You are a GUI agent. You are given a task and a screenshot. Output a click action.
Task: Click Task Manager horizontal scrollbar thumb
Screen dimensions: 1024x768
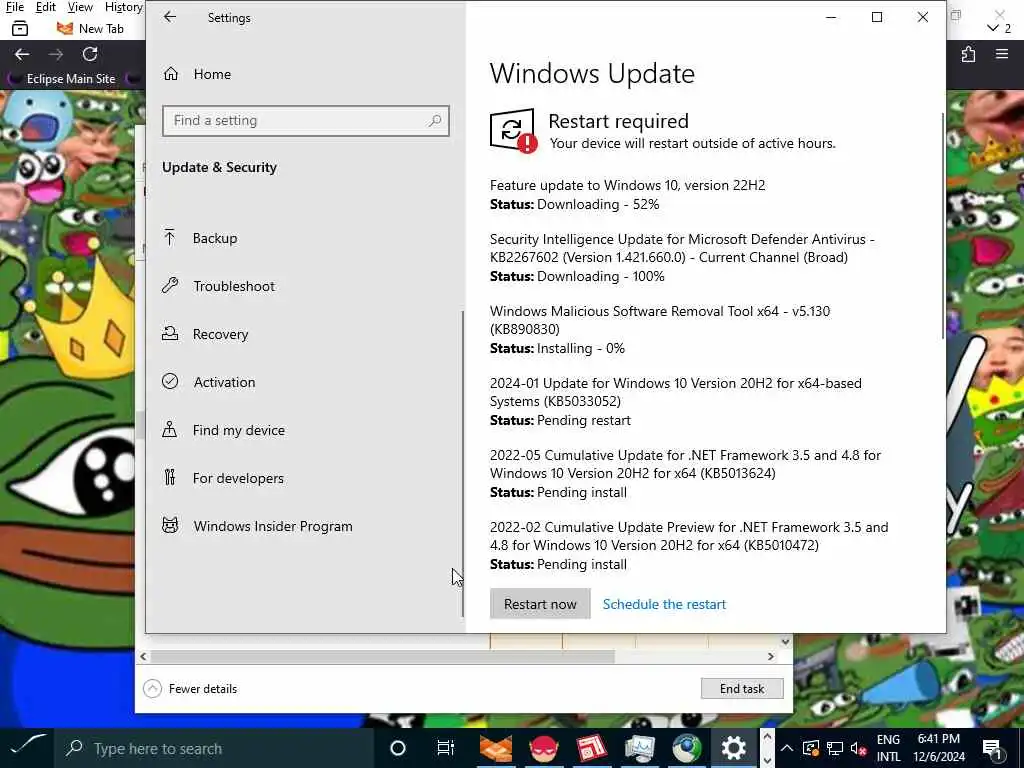tap(382, 656)
